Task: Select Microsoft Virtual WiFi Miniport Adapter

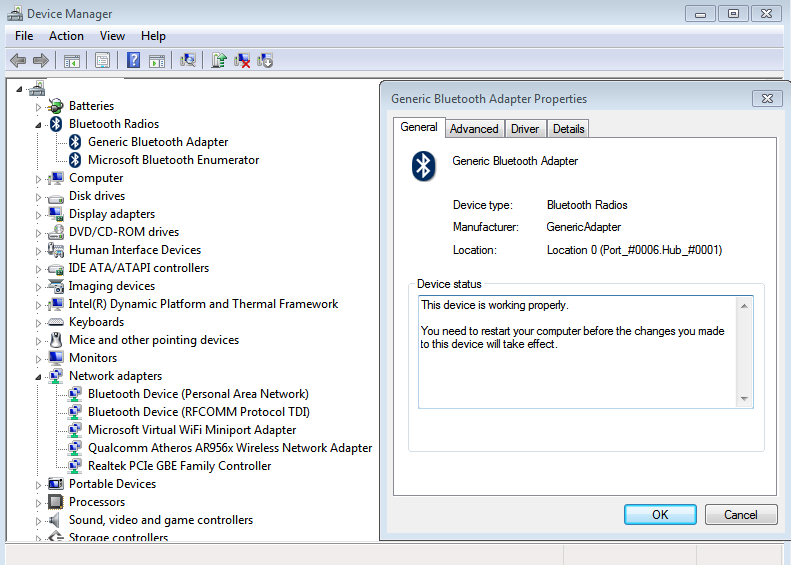Action: (192, 430)
